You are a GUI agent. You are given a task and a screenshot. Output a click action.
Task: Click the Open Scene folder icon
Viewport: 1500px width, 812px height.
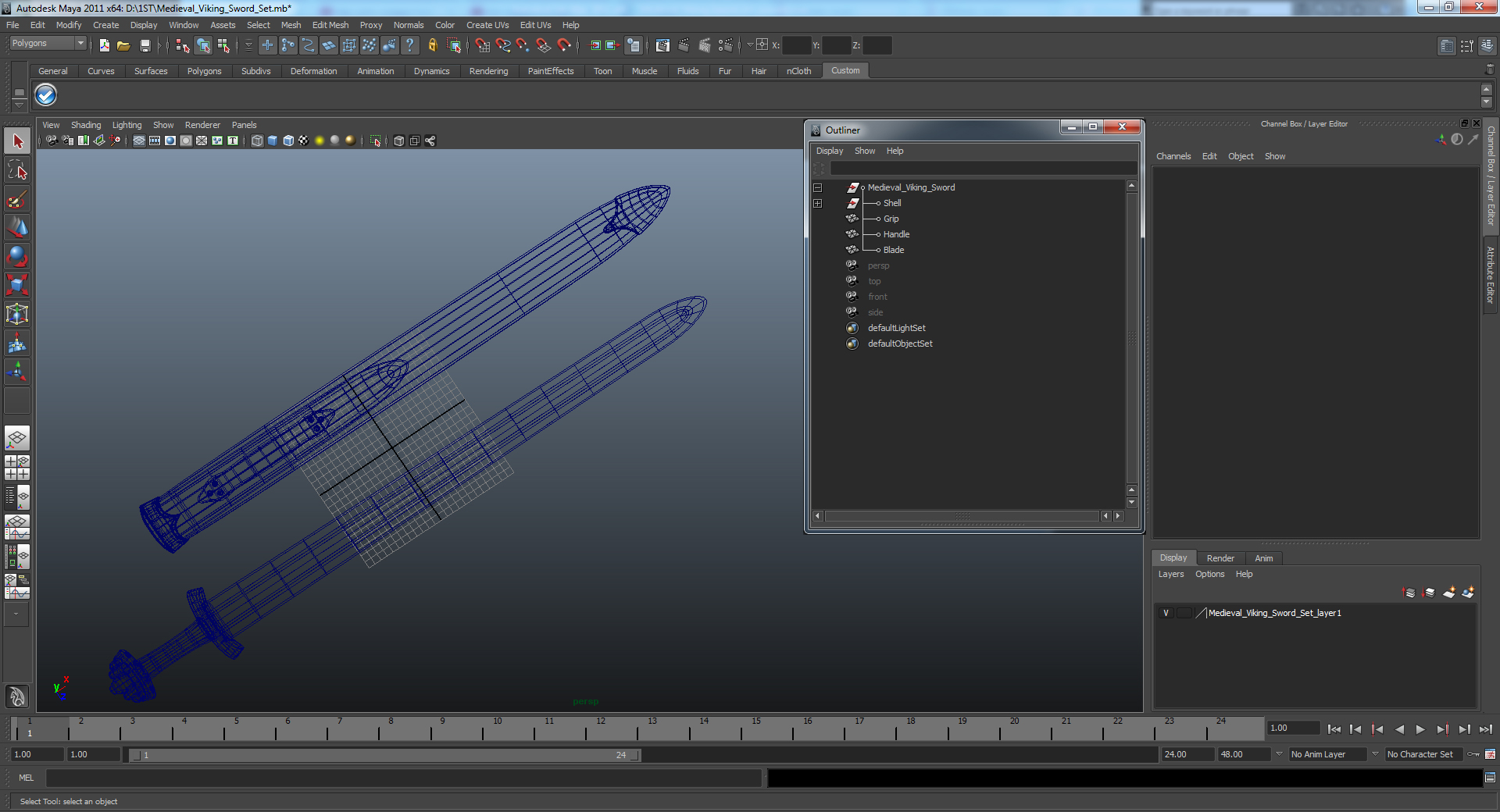[x=123, y=45]
